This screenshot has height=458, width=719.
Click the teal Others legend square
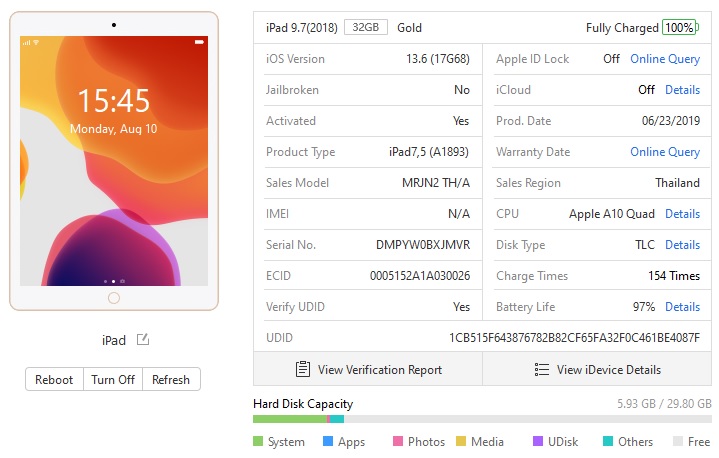coord(608,441)
